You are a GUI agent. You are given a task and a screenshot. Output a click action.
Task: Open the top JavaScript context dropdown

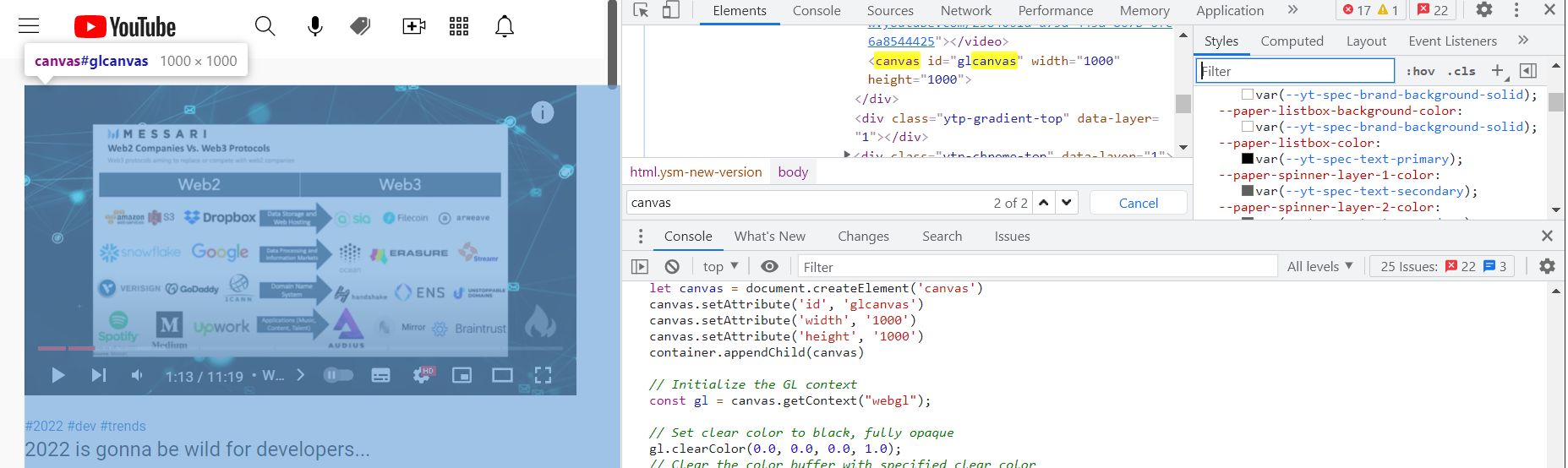pos(720,266)
